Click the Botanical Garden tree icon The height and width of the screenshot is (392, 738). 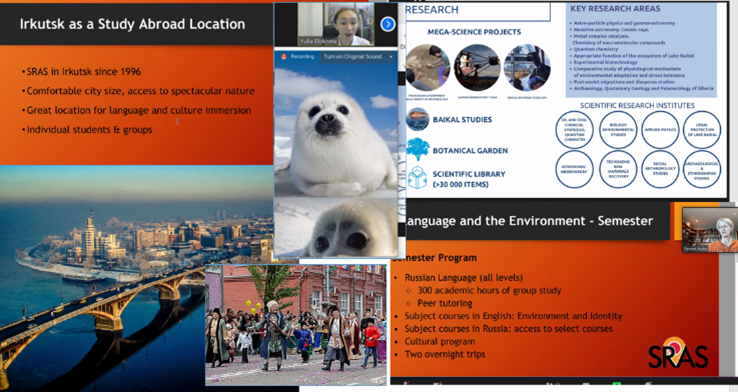click(x=417, y=150)
